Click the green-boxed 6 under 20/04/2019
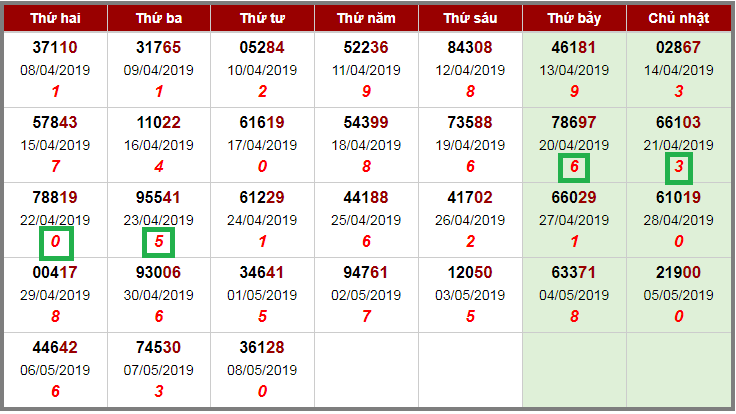This screenshot has width=736, height=414. (x=574, y=167)
